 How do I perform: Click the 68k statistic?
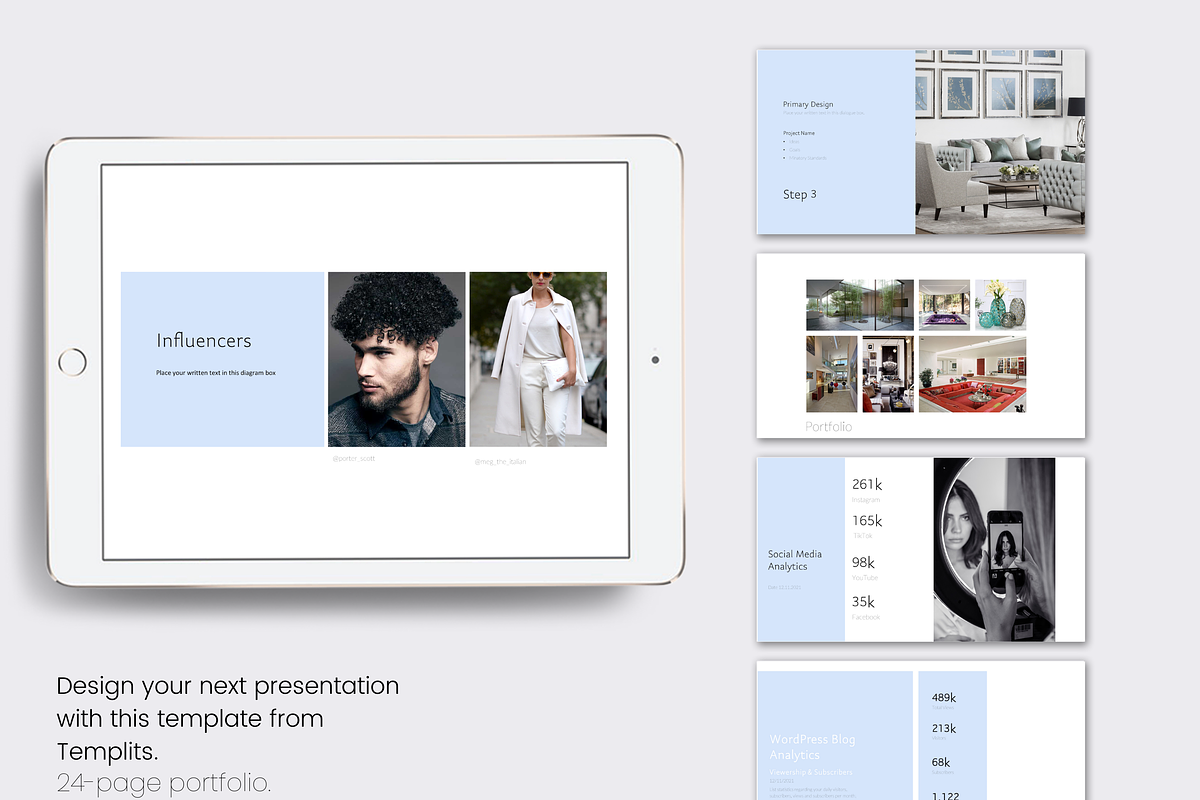[x=941, y=765]
